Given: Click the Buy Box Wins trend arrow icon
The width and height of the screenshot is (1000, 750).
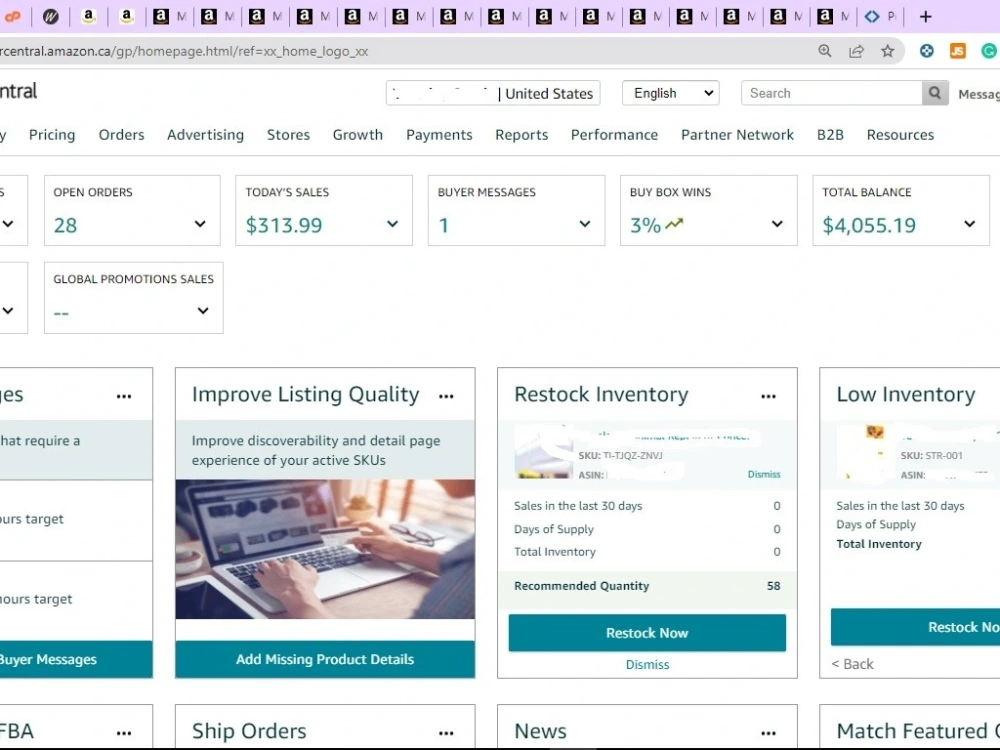Looking at the screenshot, I should [674, 224].
